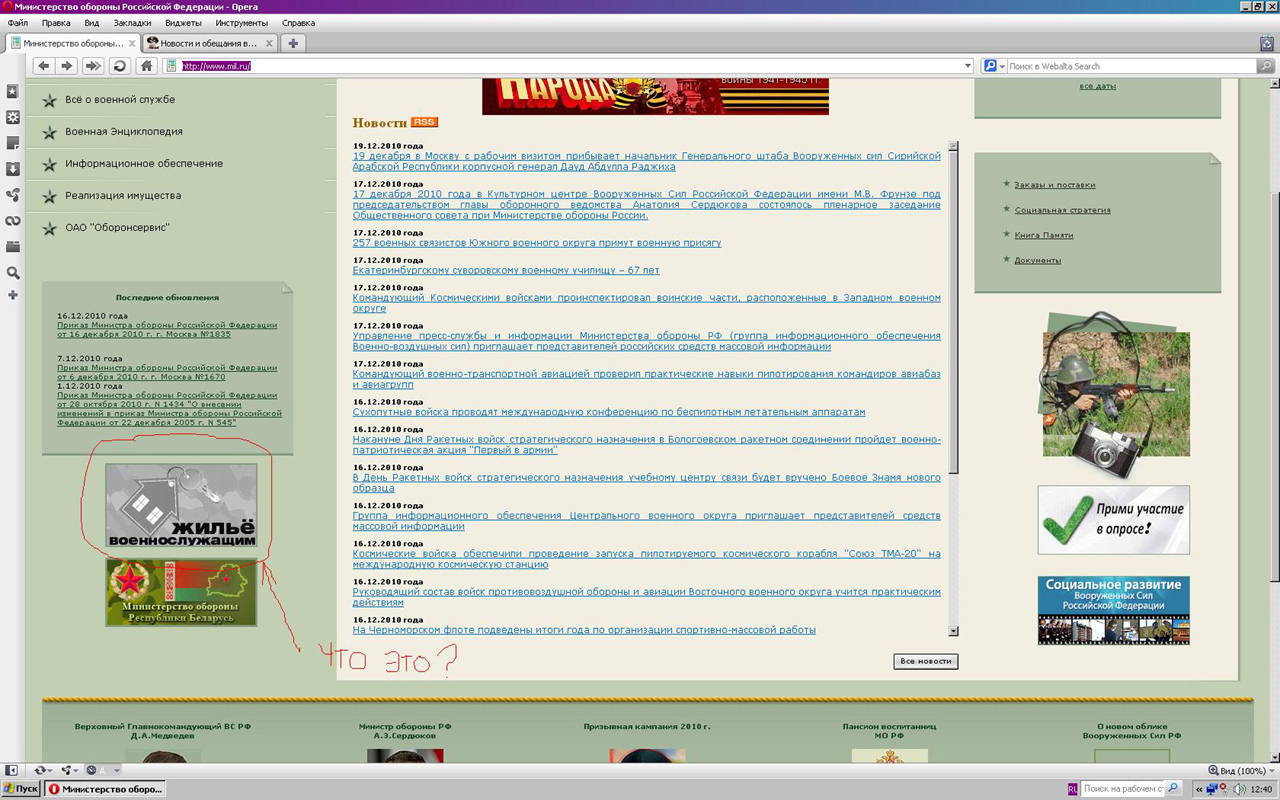The height and width of the screenshot is (800, 1280).
Task: Click the Пуск start button
Action: (21, 789)
